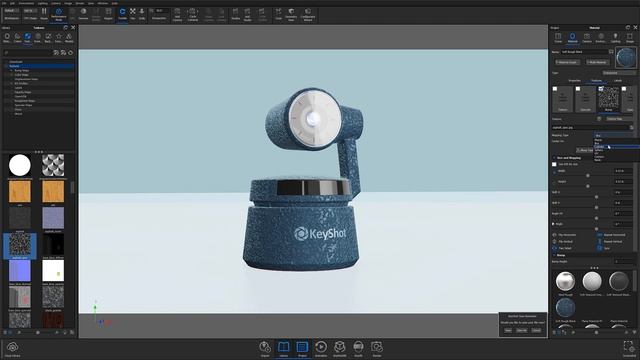The height and width of the screenshot is (360, 640).
Task: Select Roughness Maps folder in tree
Action: pos(24,101)
